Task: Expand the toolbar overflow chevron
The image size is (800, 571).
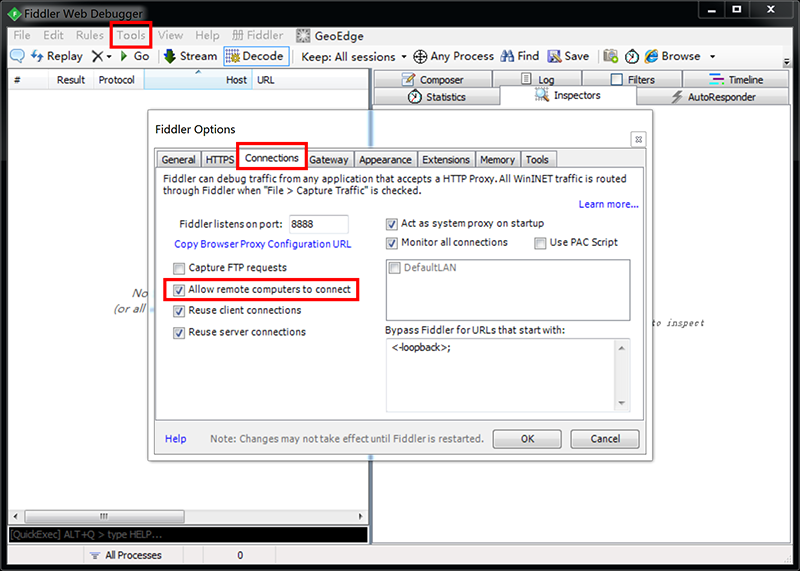Action: pyautogui.click(x=786, y=62)
